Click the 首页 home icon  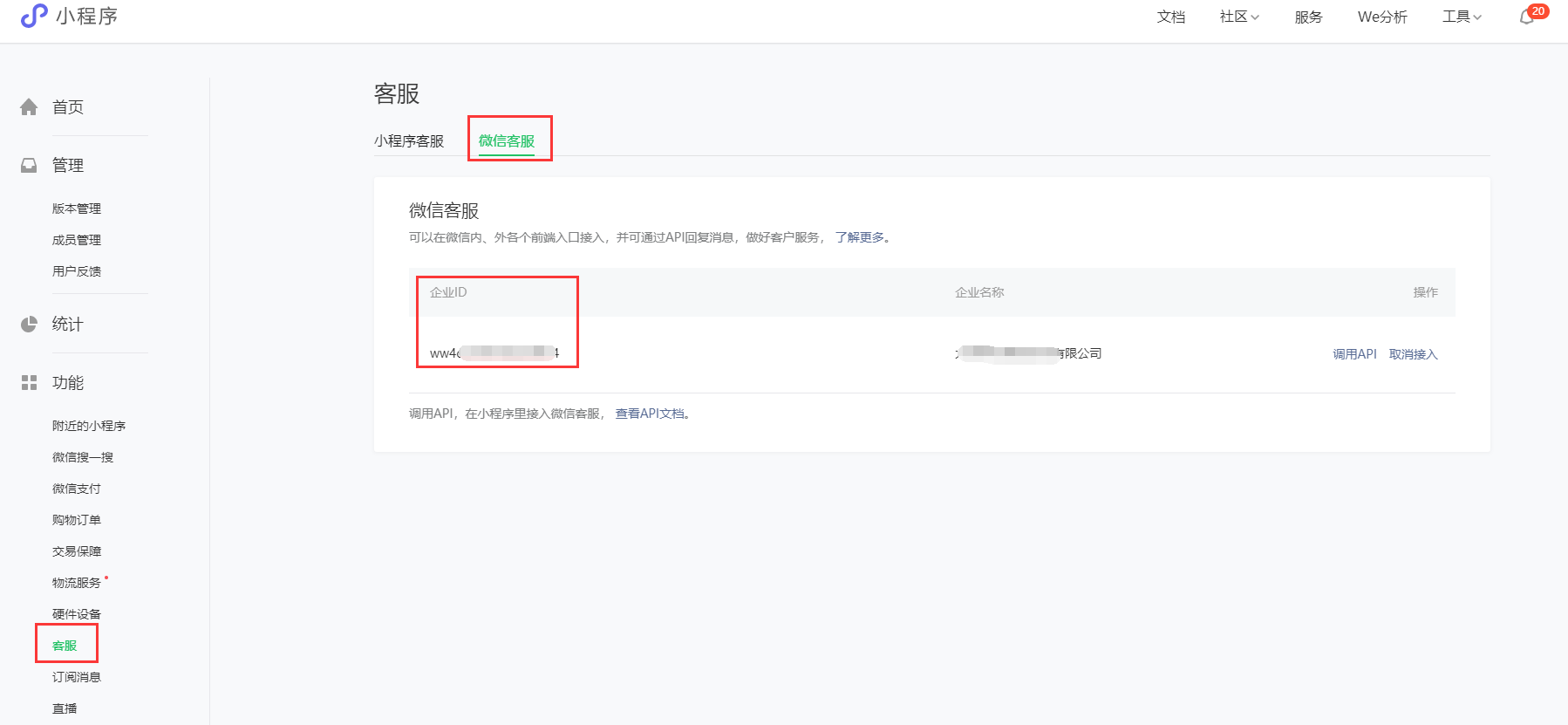tap(29, 106)
